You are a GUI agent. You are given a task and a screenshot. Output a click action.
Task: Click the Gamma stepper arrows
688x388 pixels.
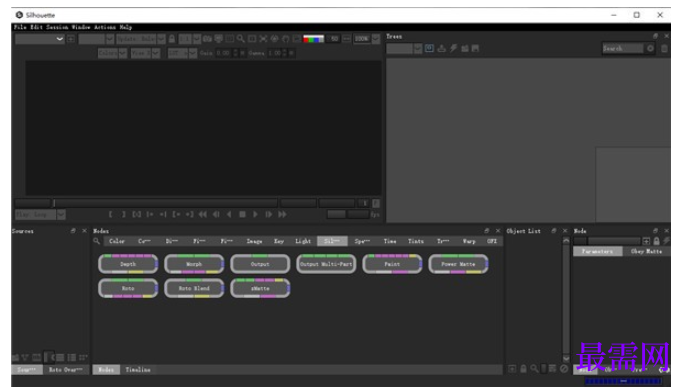click(285, 53)
